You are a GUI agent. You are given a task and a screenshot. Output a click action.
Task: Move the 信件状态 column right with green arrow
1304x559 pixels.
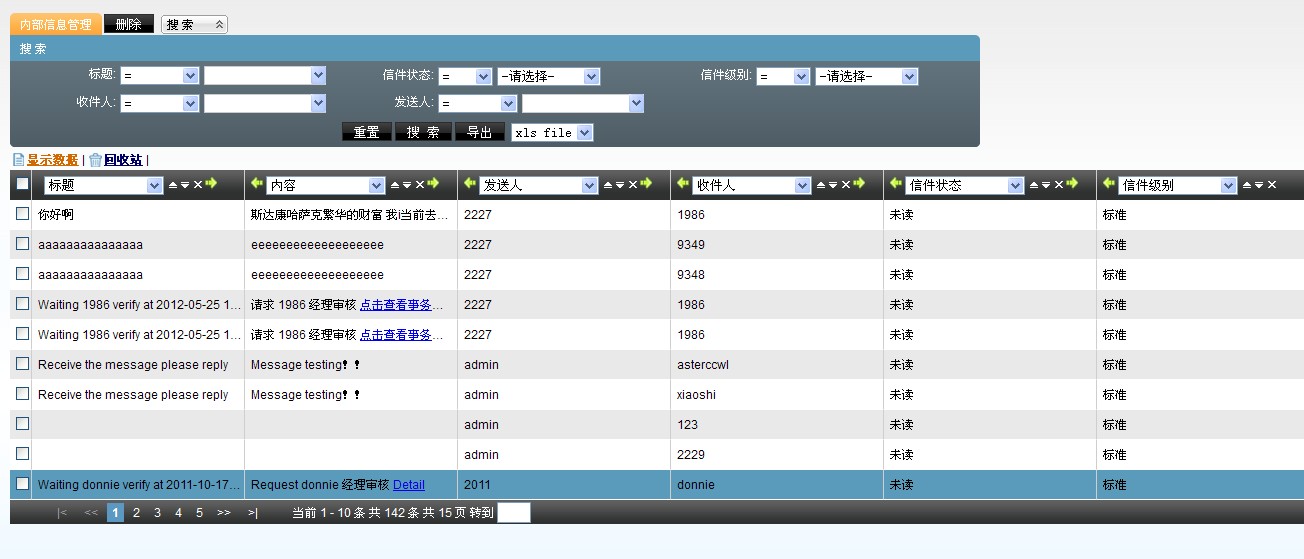(x=1072, y=184)
